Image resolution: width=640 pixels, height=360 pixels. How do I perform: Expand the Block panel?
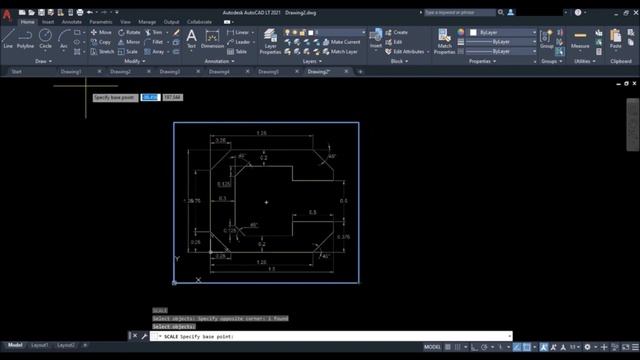tap(399, 61)
